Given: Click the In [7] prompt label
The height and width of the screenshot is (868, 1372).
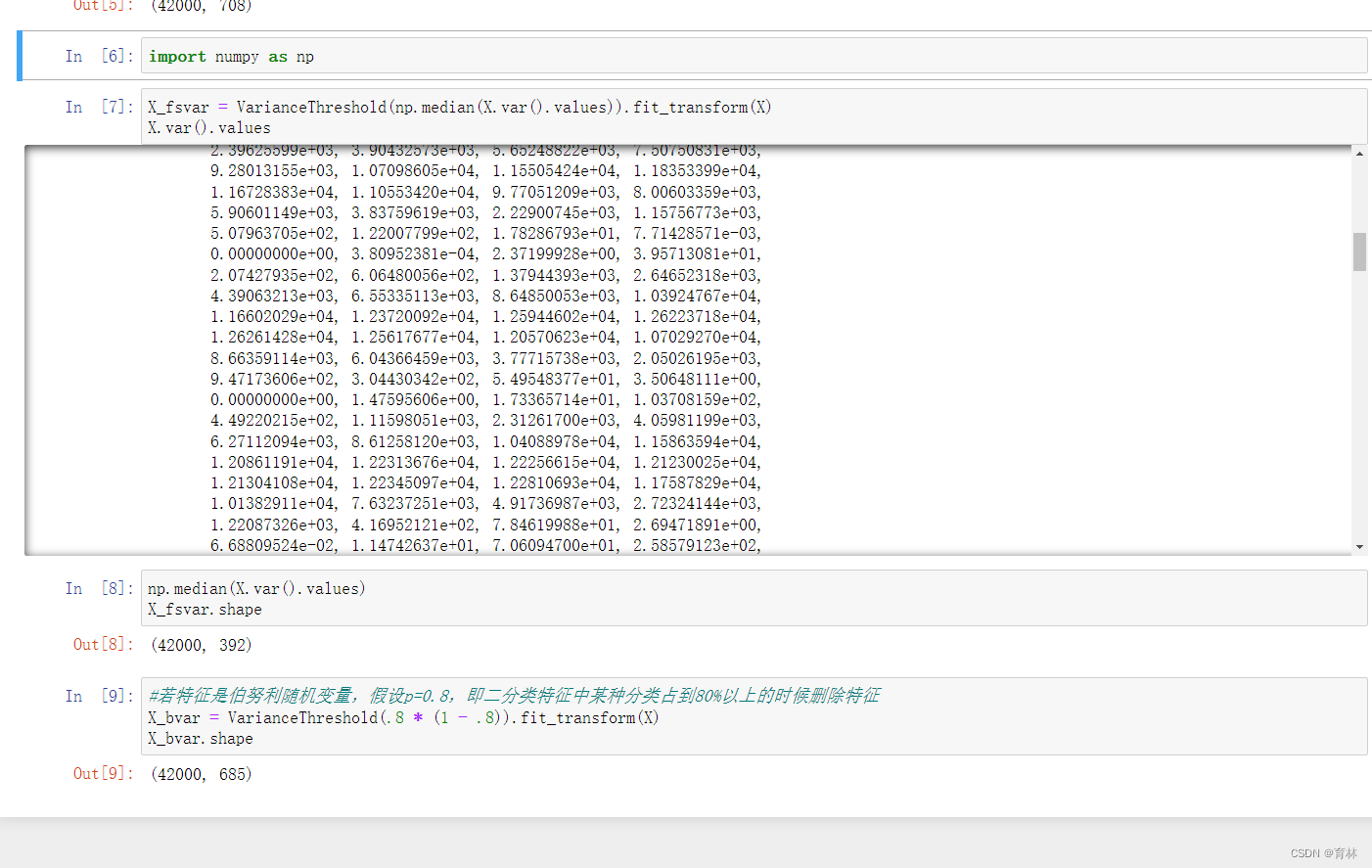Looking at the screenshot, I should pos(99,107).
